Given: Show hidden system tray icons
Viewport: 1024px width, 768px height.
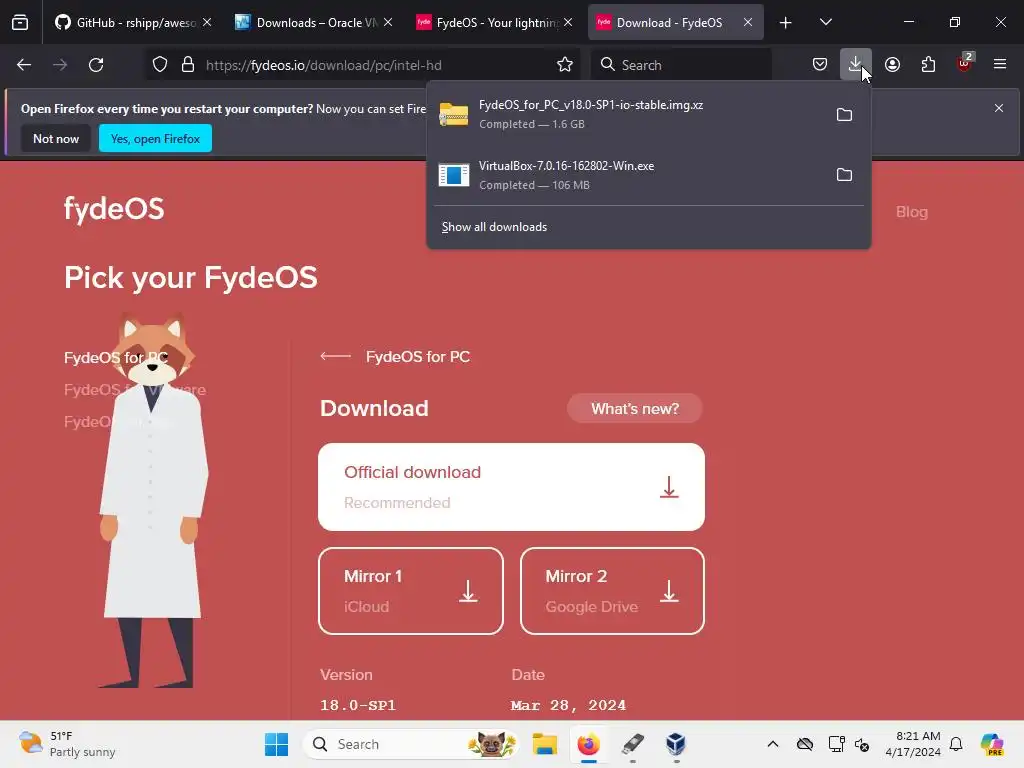Looking at the screenshot, I should point(773,744).
